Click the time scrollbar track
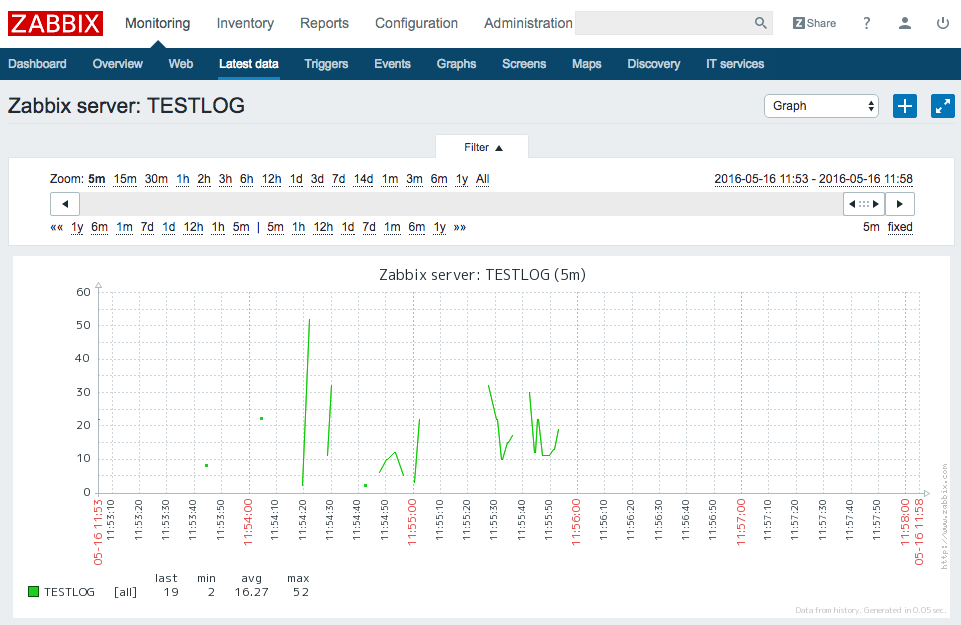This screenshot has width=961, height=625. 462,204
